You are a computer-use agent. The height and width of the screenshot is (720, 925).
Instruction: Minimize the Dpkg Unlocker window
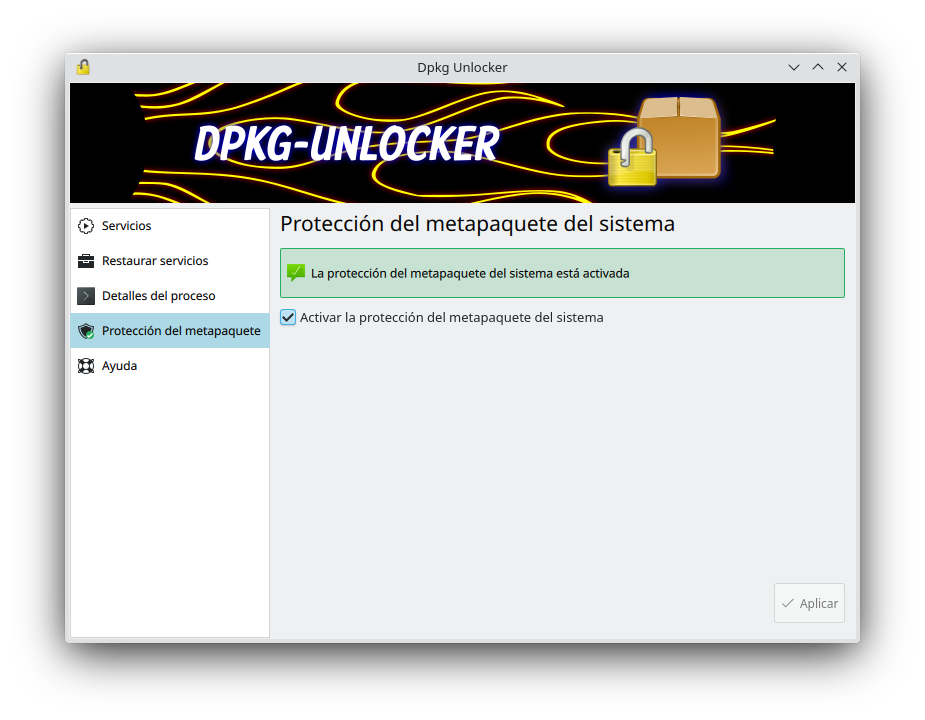[794, 67]
